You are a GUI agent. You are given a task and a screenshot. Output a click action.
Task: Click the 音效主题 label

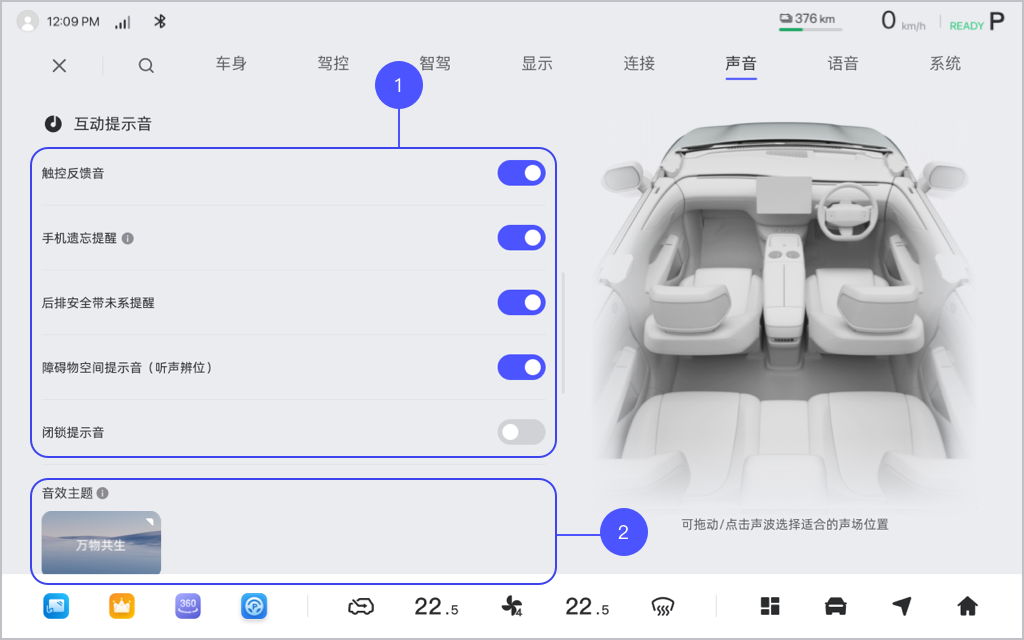coord(67,493)
